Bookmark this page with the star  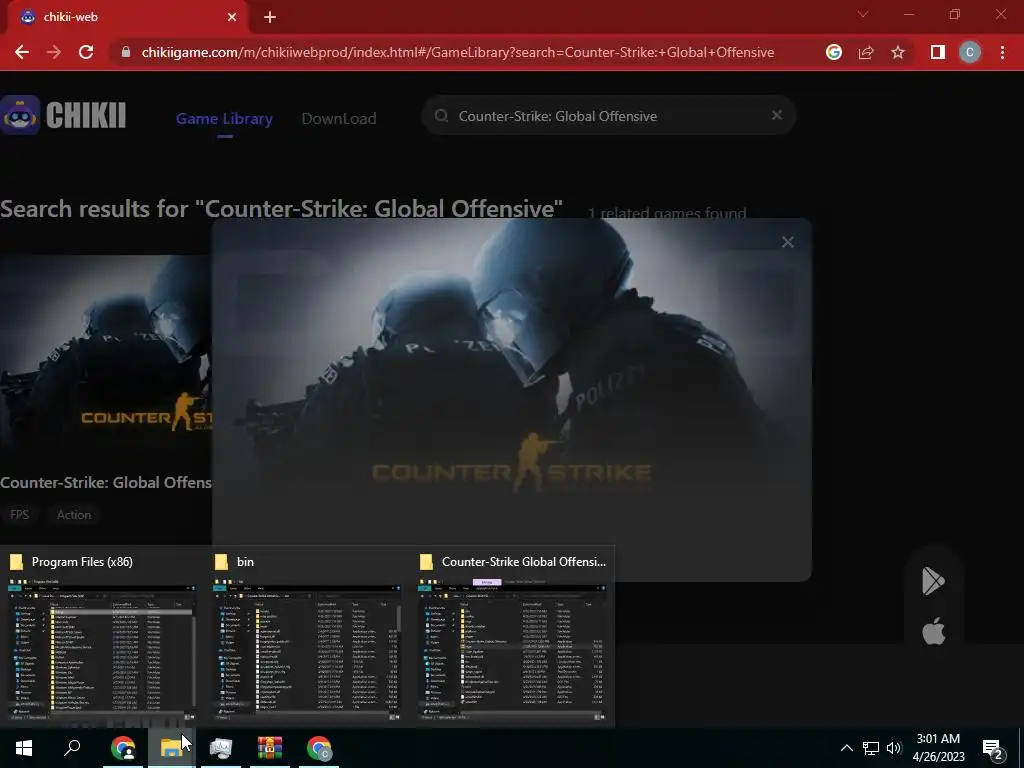898,52
